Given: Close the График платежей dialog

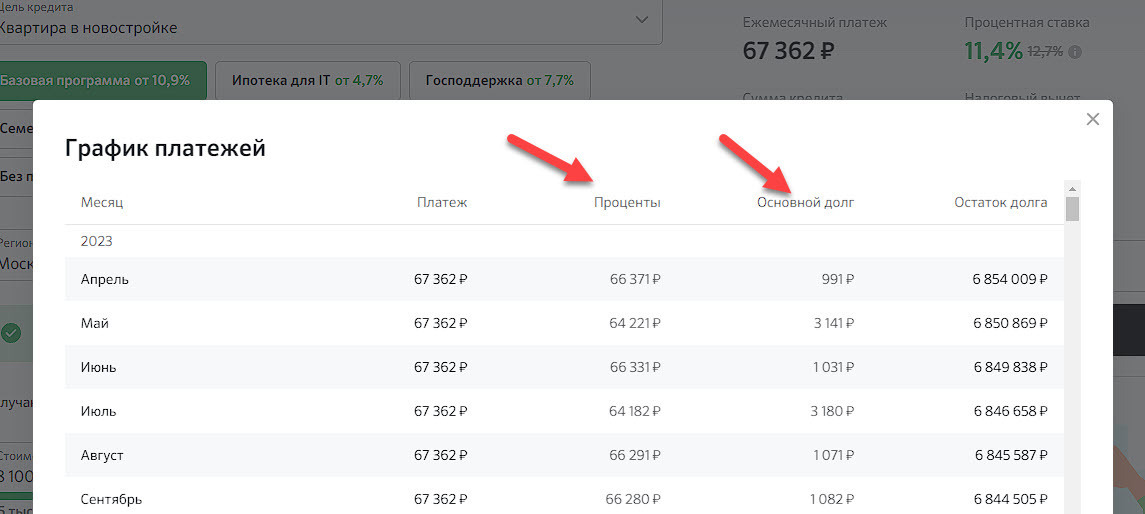Looking at the screenshot, I should click(x=1092, y=119).
